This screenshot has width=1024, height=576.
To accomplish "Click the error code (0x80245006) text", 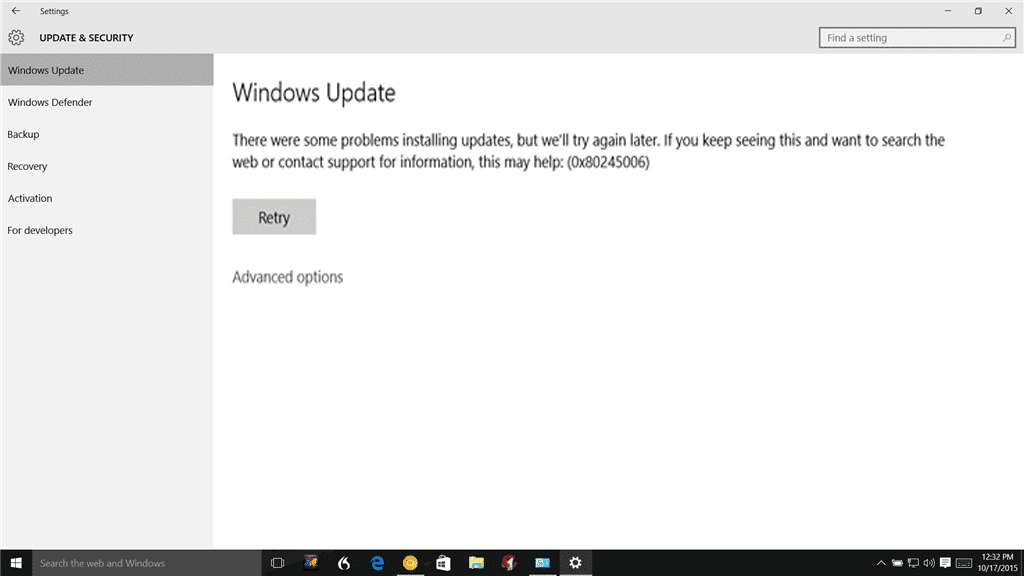I will 608,162.
